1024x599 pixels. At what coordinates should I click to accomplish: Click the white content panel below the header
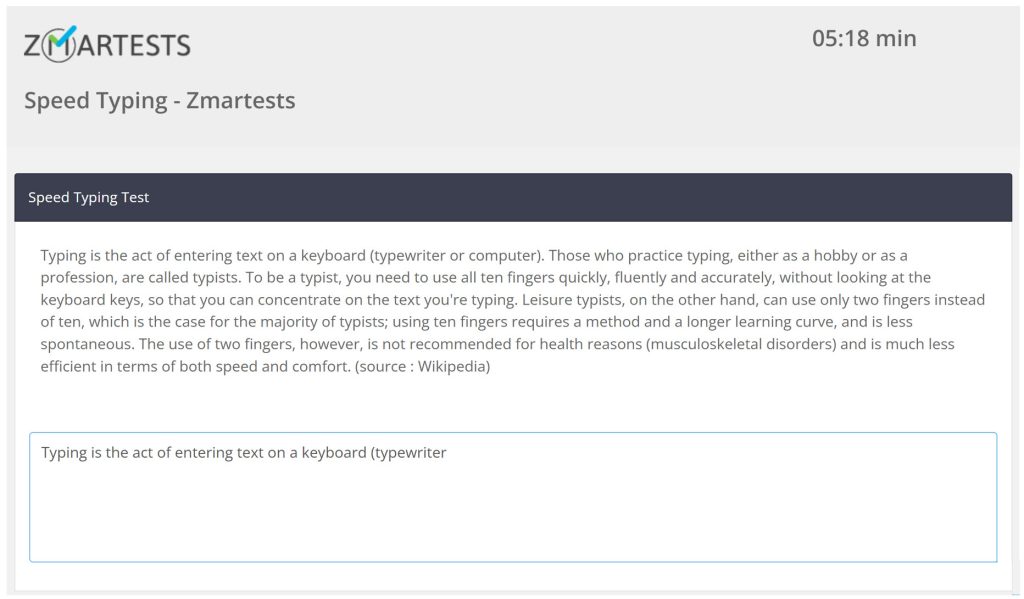tap(512, 400)
